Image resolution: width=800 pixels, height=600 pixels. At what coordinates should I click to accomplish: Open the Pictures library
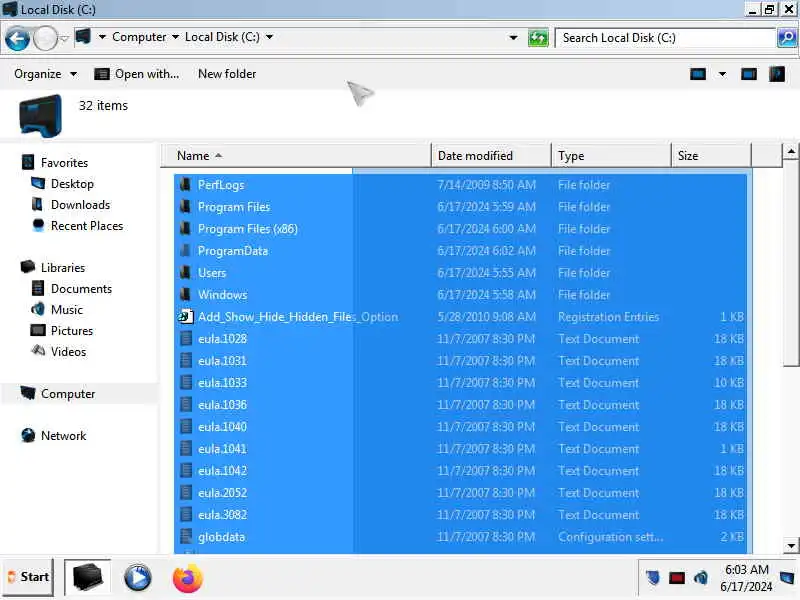click(x=71, y=331)
